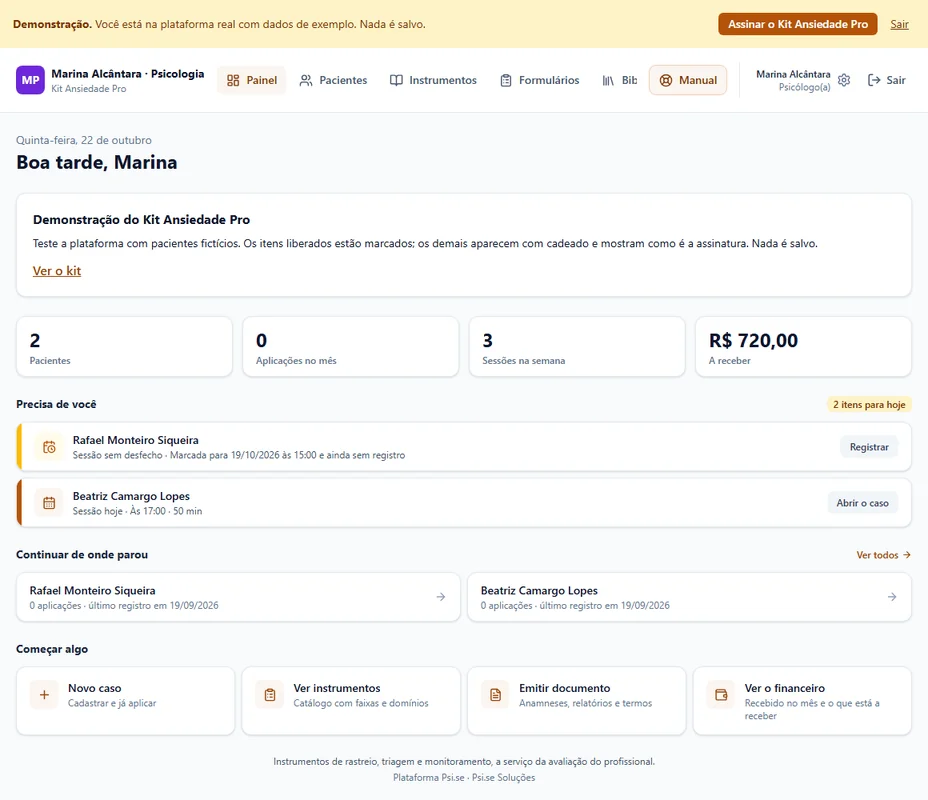Click the arrow on Beatriz's continue card

[892, 597]
